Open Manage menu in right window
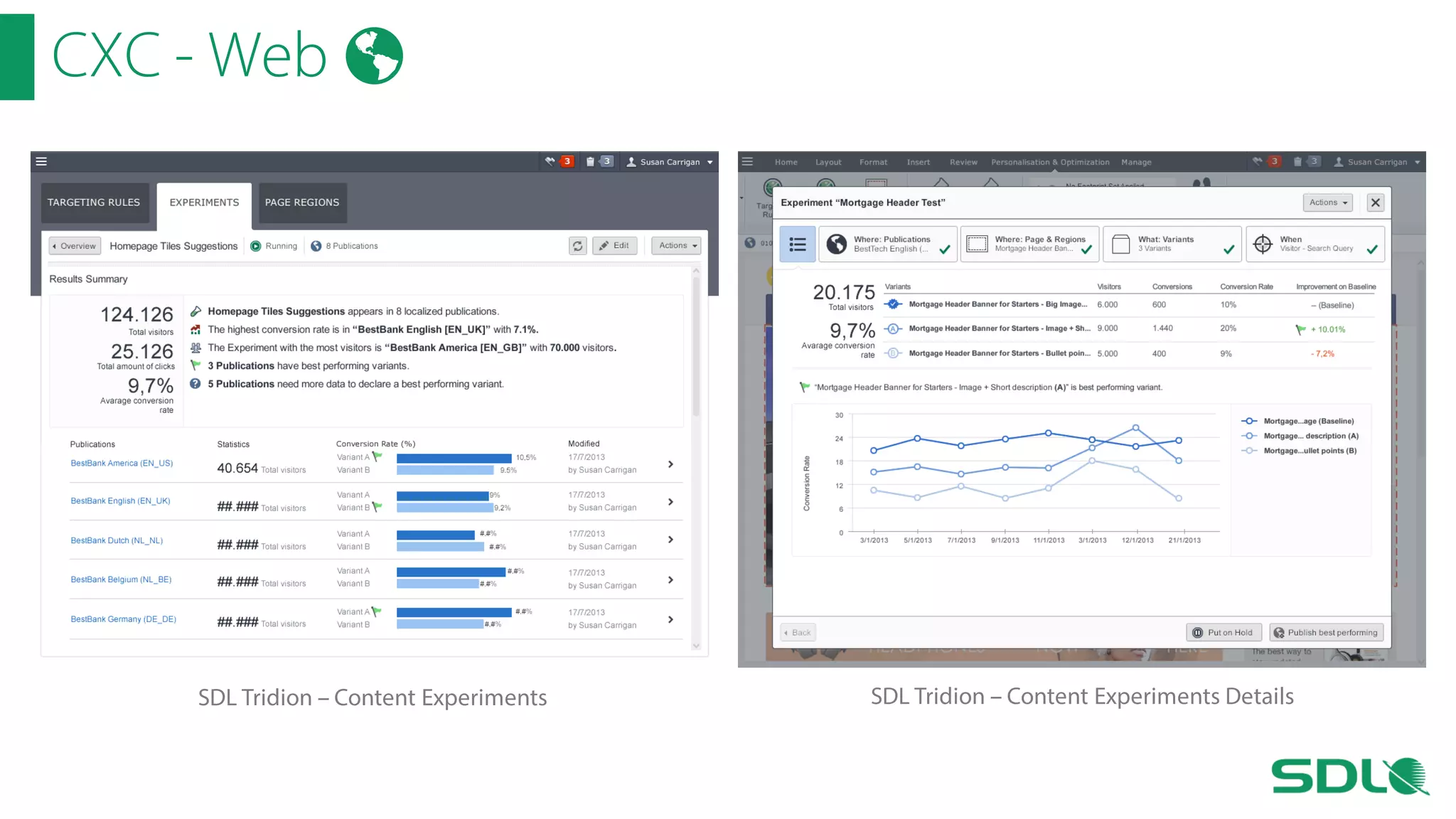 (x=1136, y=162)
